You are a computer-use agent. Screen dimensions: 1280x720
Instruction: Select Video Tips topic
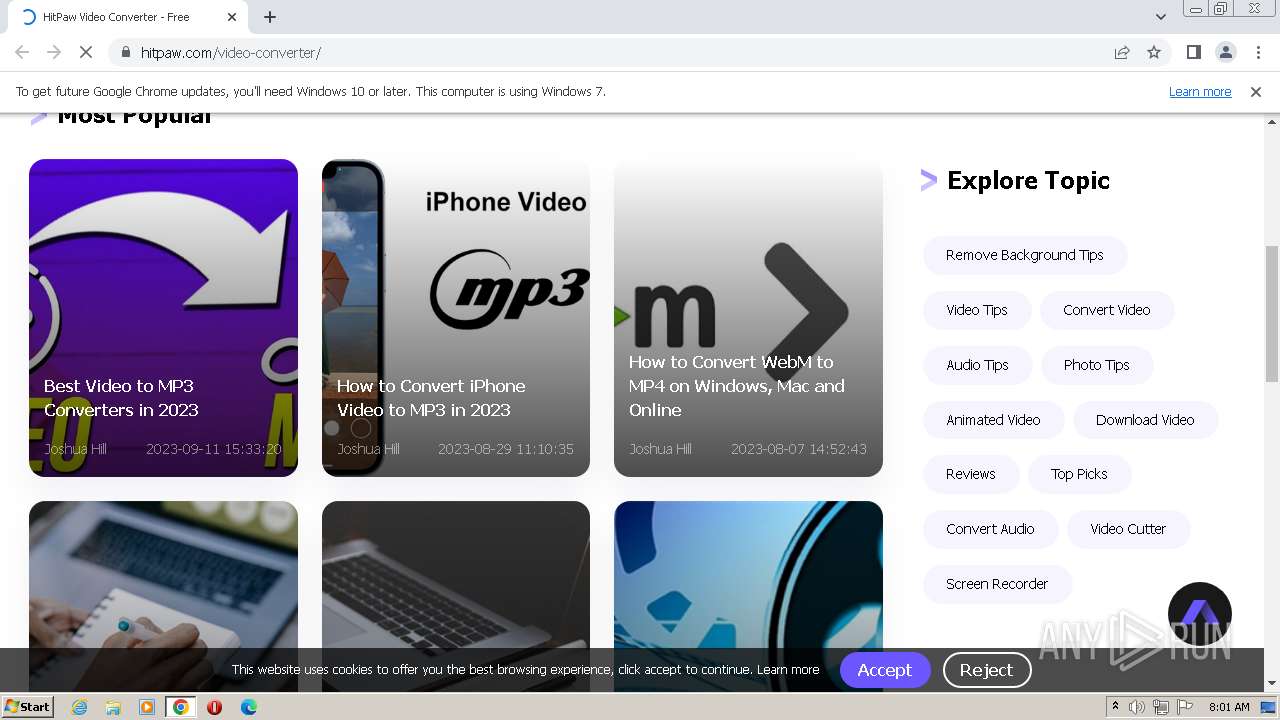(x=977, y=310)
